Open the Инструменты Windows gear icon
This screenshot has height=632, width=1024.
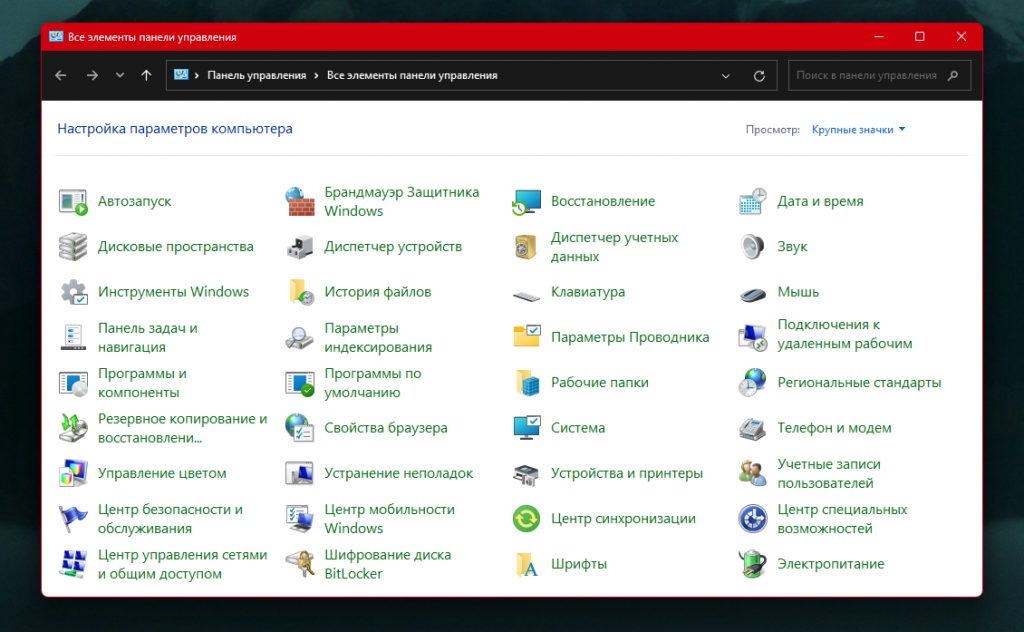point(73,292)
